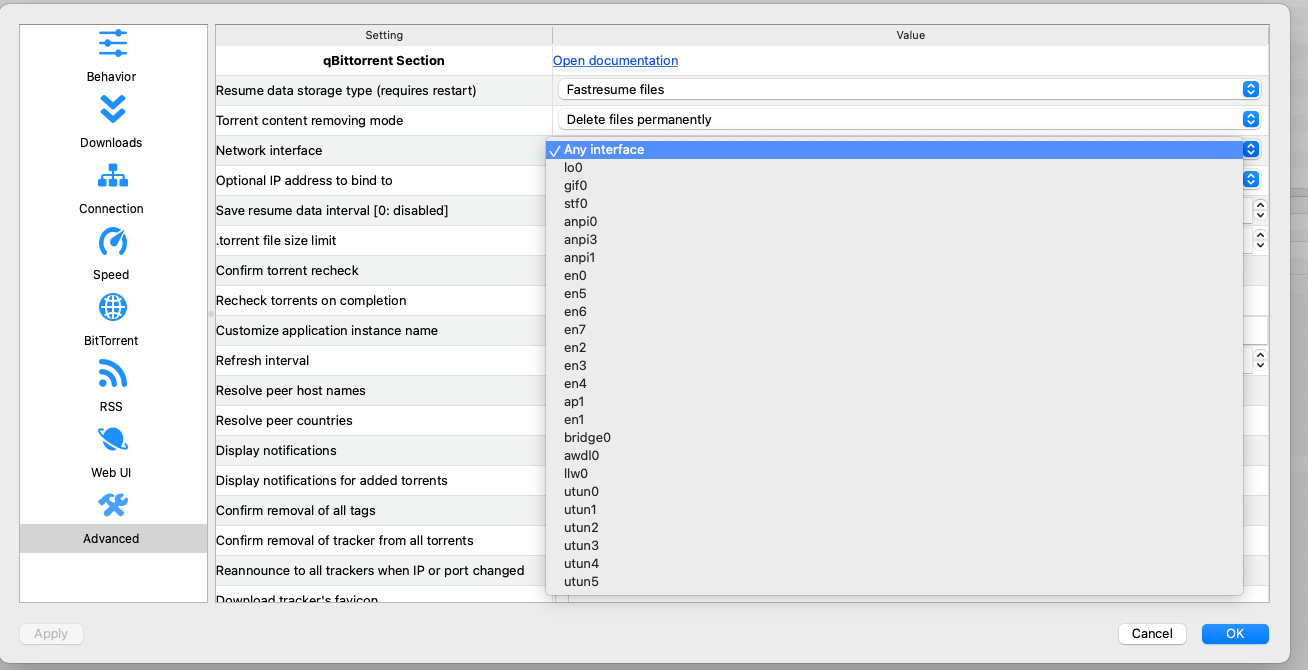1308x670 pixels.
Task: Choose anpi0 in the interface list
Action: (x=894, y=222)
